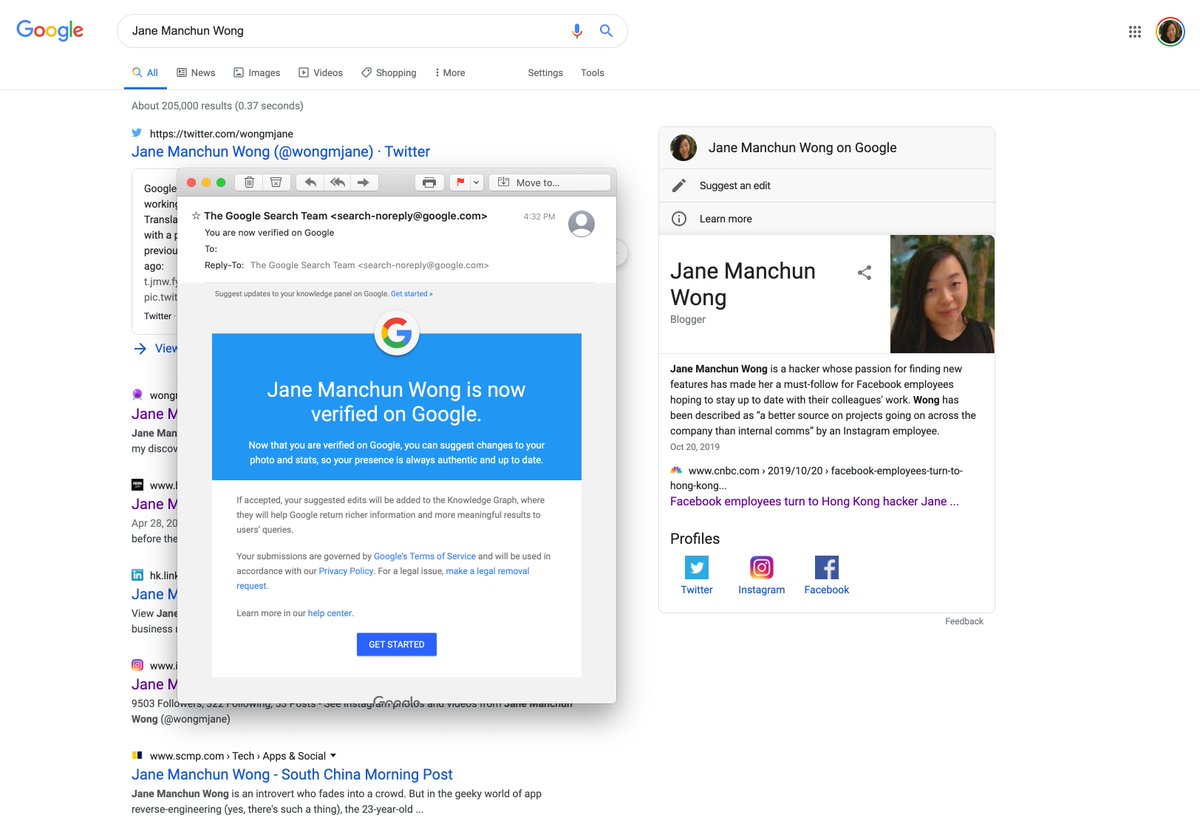Open search Settings

(x=545, y=73)
